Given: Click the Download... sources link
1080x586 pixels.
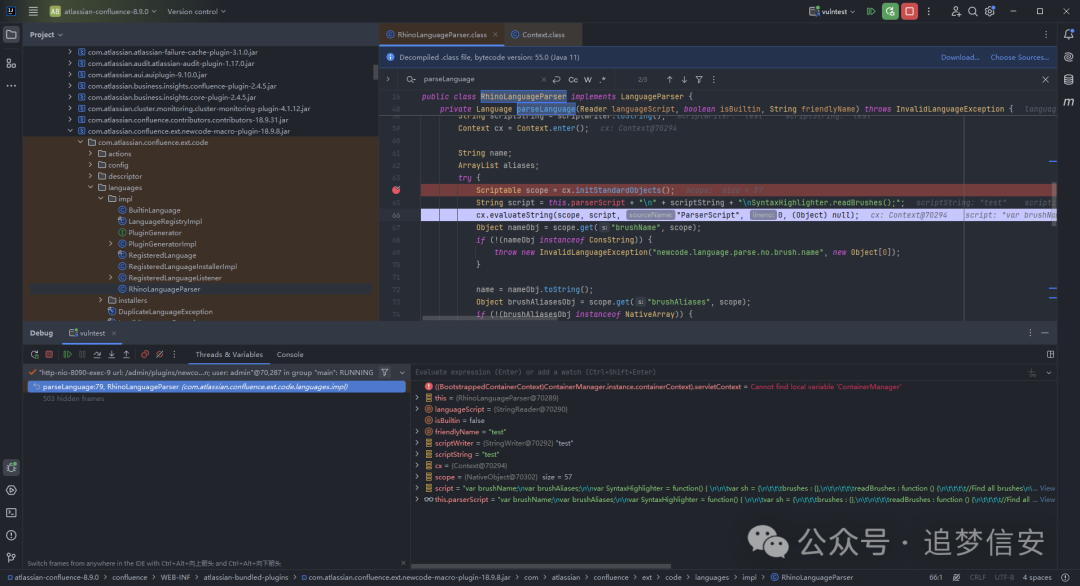Looking at the screenshot, I should (x=959, y=57).
